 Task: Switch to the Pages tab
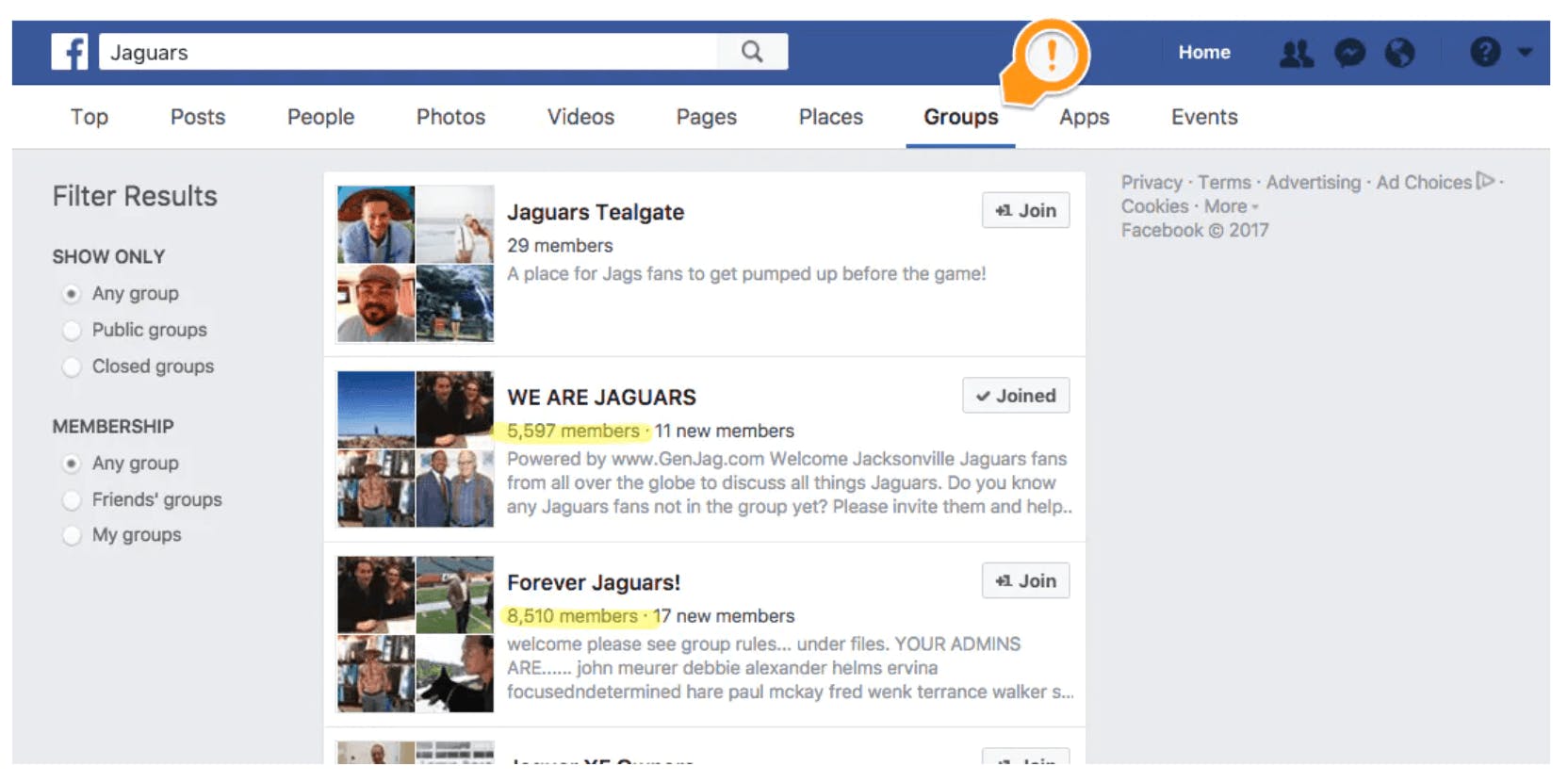point(706,117)
